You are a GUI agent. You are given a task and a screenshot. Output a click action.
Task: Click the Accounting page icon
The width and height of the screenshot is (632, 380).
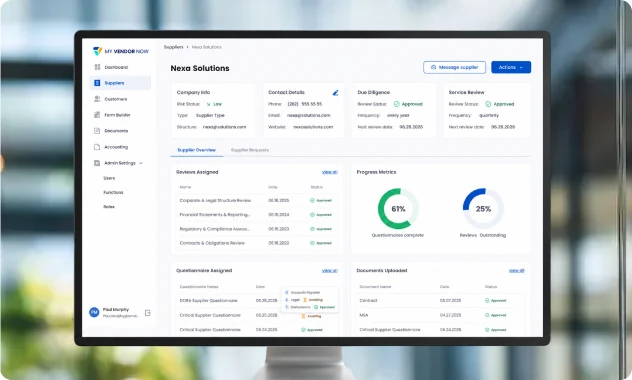pos(97,147)
